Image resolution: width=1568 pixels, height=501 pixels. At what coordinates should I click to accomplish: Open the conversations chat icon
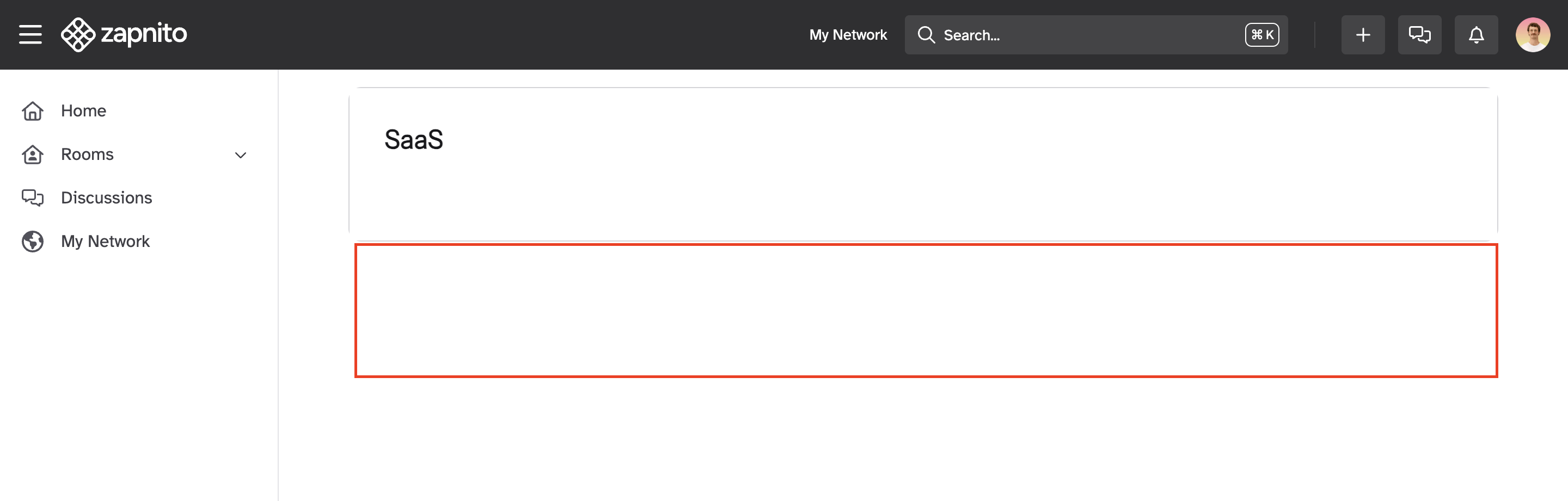(x=1419, y=35)
